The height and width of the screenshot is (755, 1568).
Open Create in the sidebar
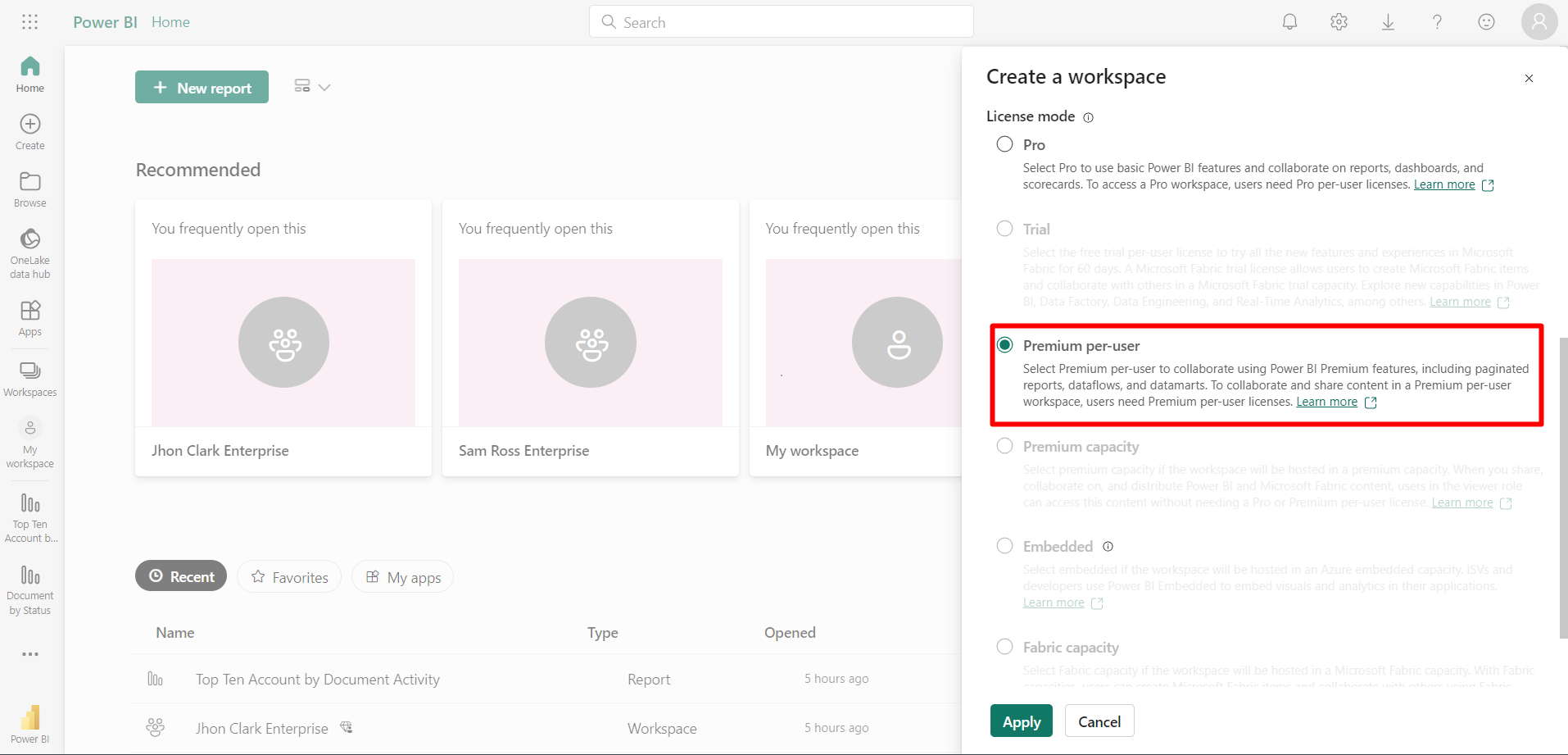30,132
